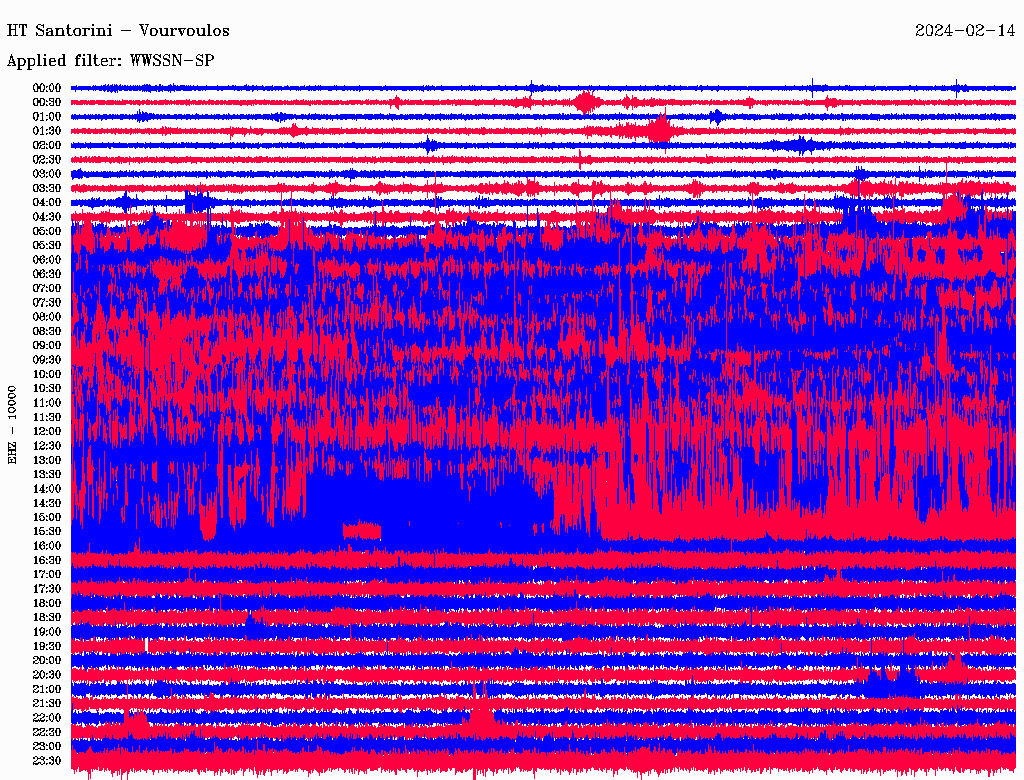Screen dimensions: 1024x780
Task: Select the 02:00 time label
Action: click(47, 146)
